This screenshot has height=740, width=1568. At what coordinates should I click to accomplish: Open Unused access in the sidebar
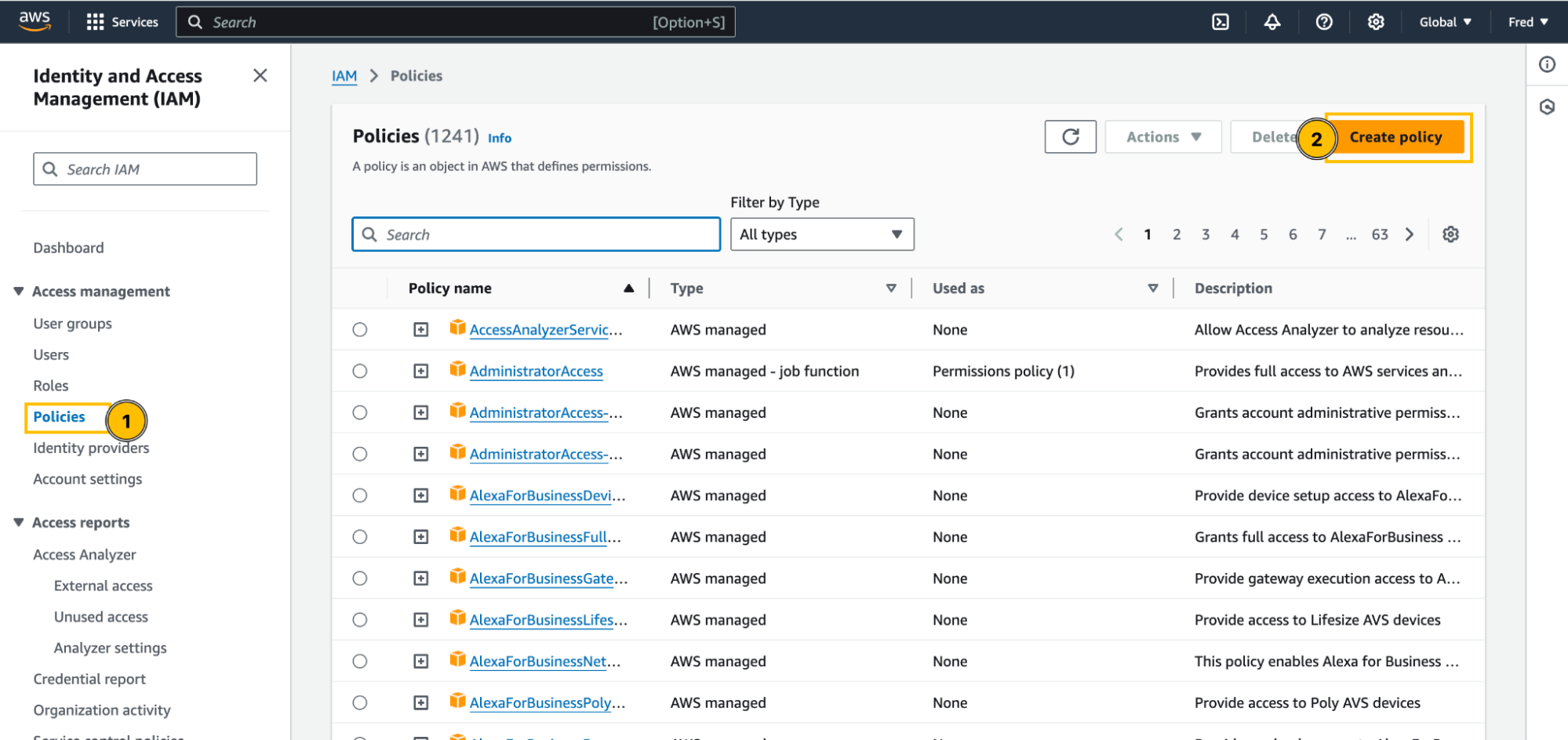coord(101,617)
